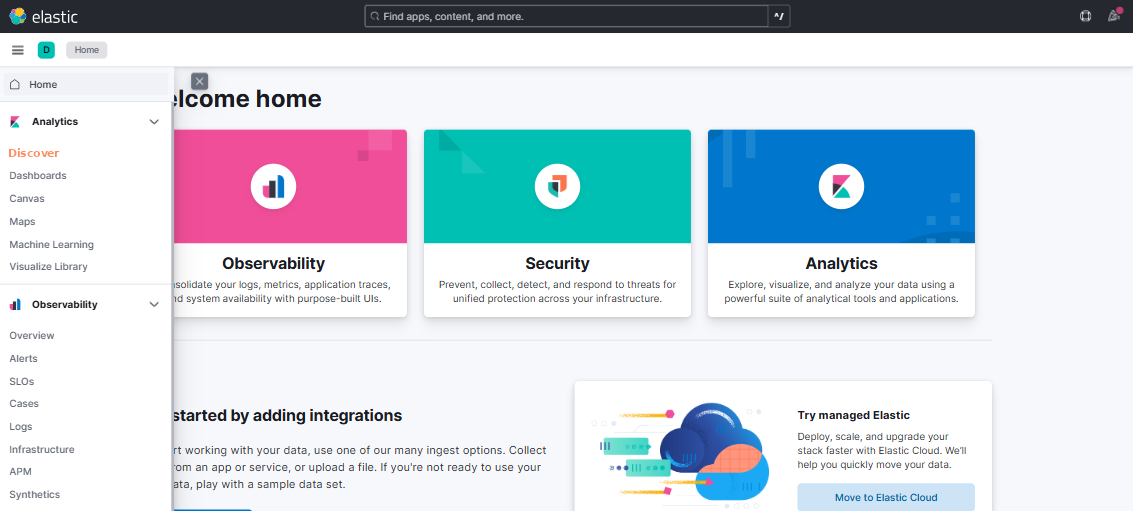Open the help menu icon
This screenshot has height=511, width=1133.
coord(1085,16)
